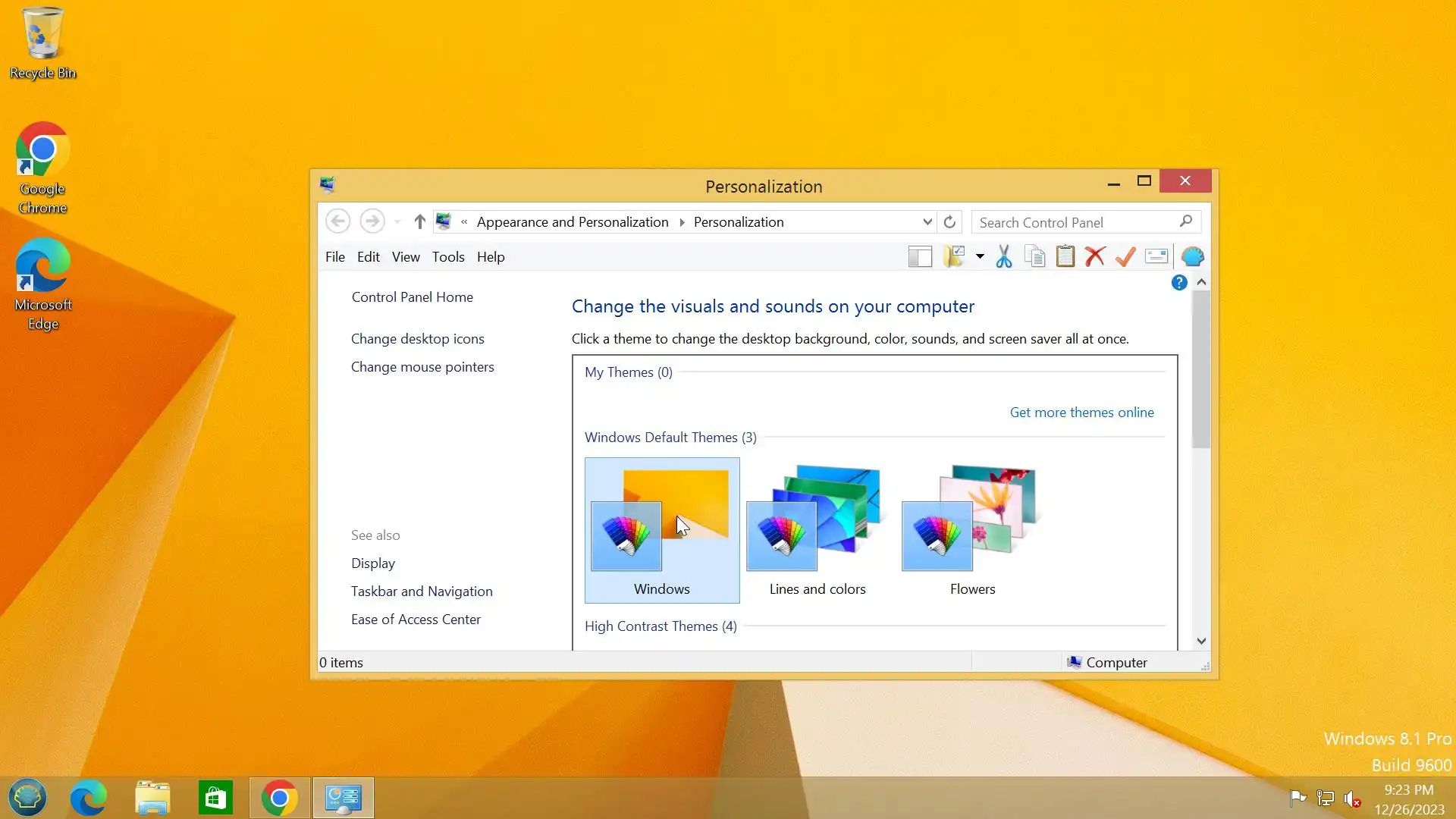Image resolution: width=1456 pixels, height=819 pixels.
Task: Open the Tools menu
Action: [x=447, y=257]
